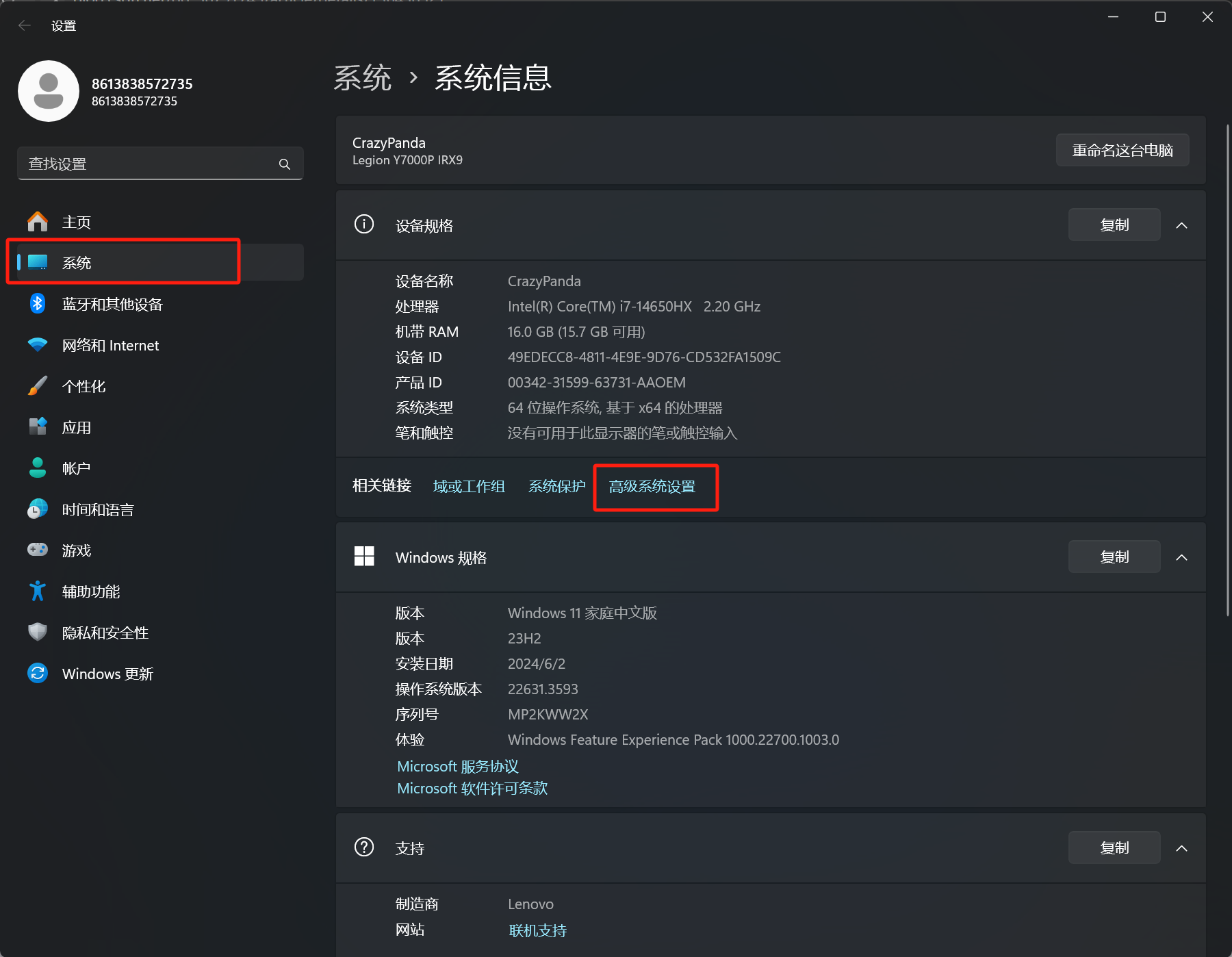Viewport: 1232px width, 957px height.
Task: Click the Apps icon in sidebar
Action: (x=38, y=426)
